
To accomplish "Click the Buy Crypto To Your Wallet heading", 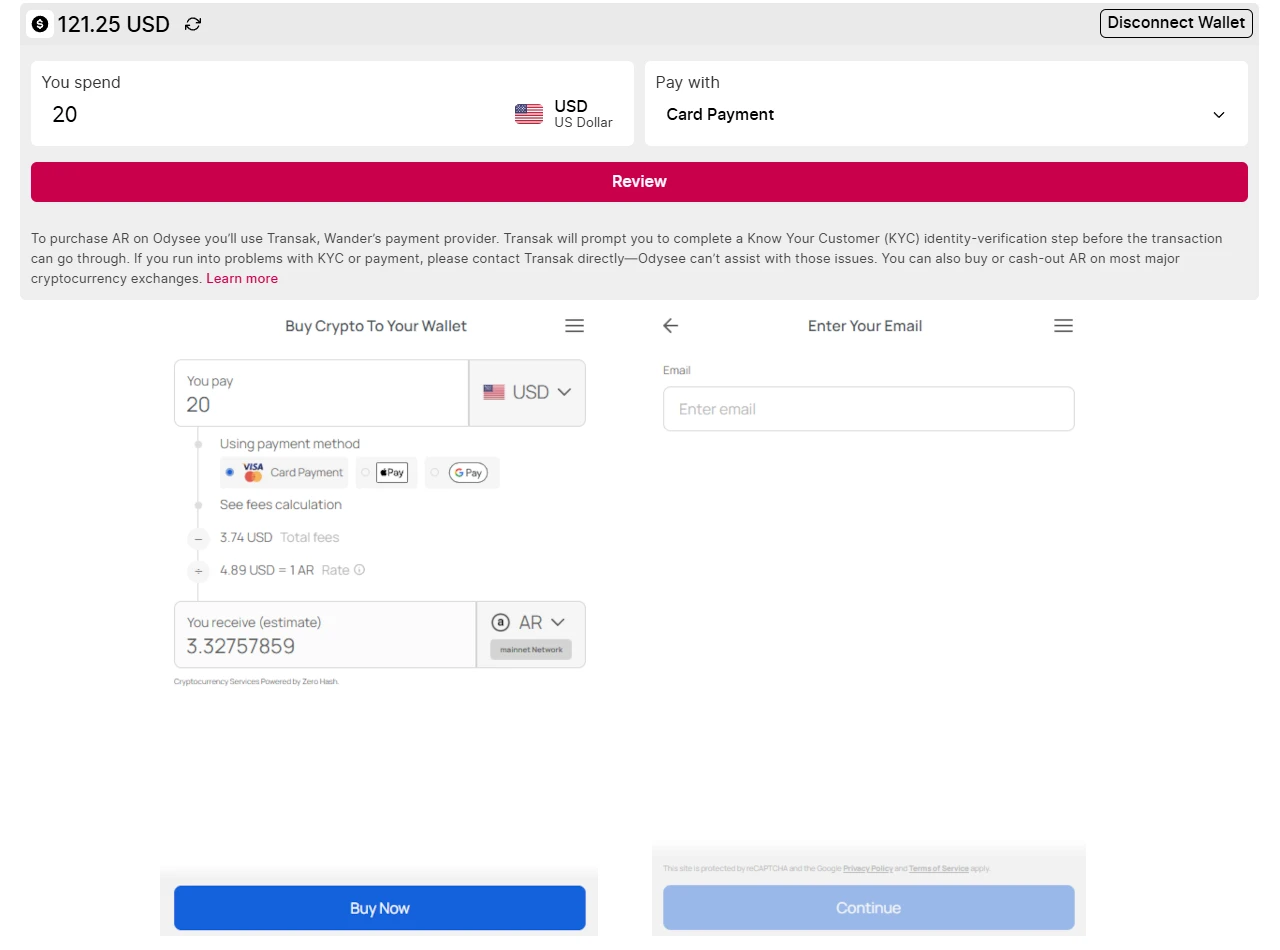I will 376,326.
